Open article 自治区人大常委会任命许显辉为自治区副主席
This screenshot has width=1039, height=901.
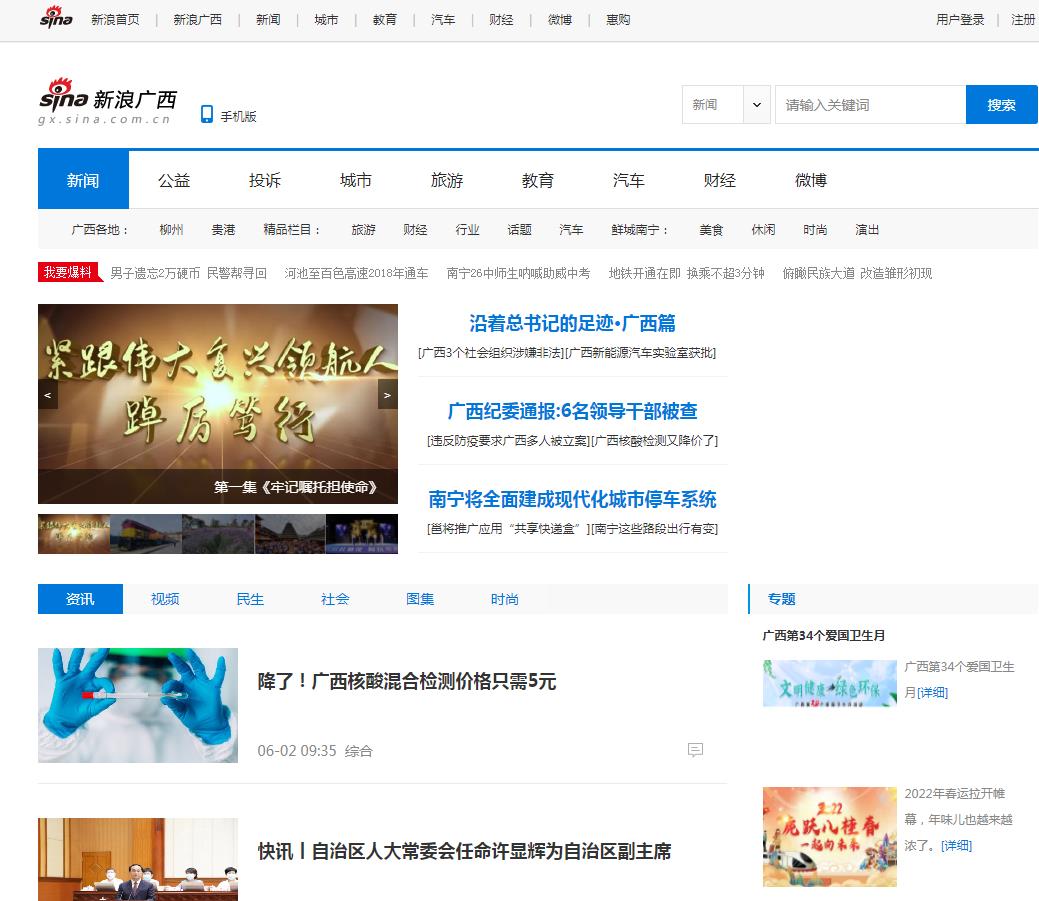click(x=465, y=851)
